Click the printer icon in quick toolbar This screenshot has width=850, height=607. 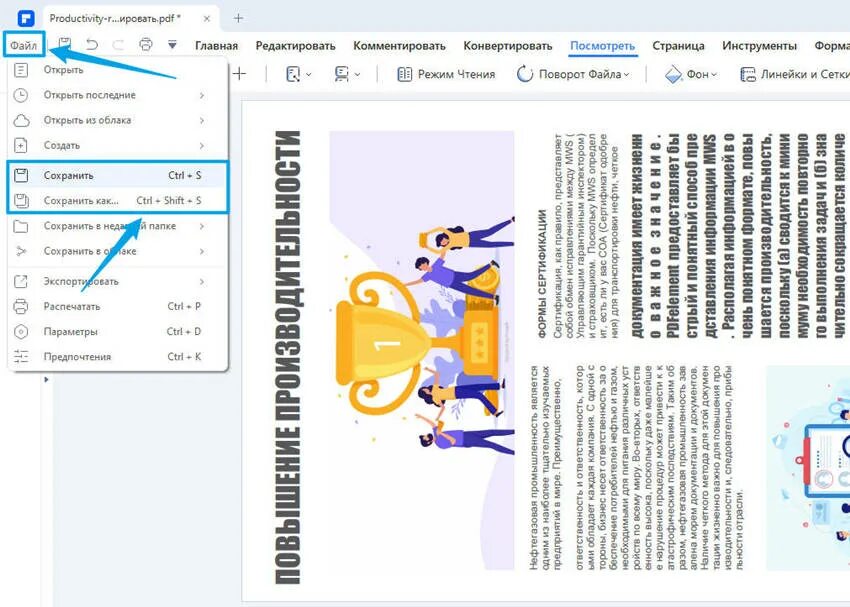(145, 44)
